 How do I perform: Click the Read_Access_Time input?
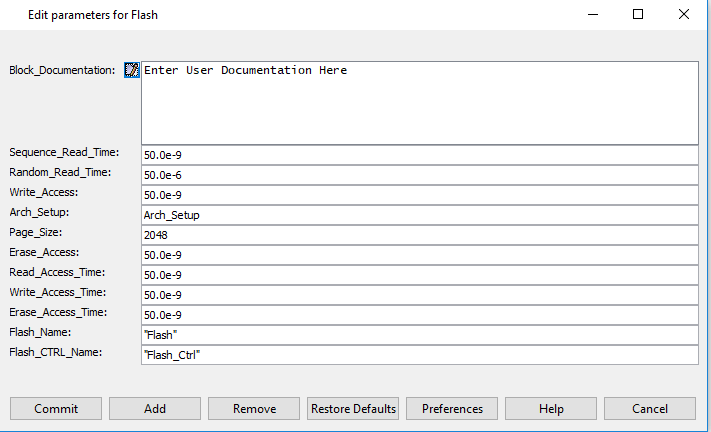pyautogui.click(x=420, y=275)
